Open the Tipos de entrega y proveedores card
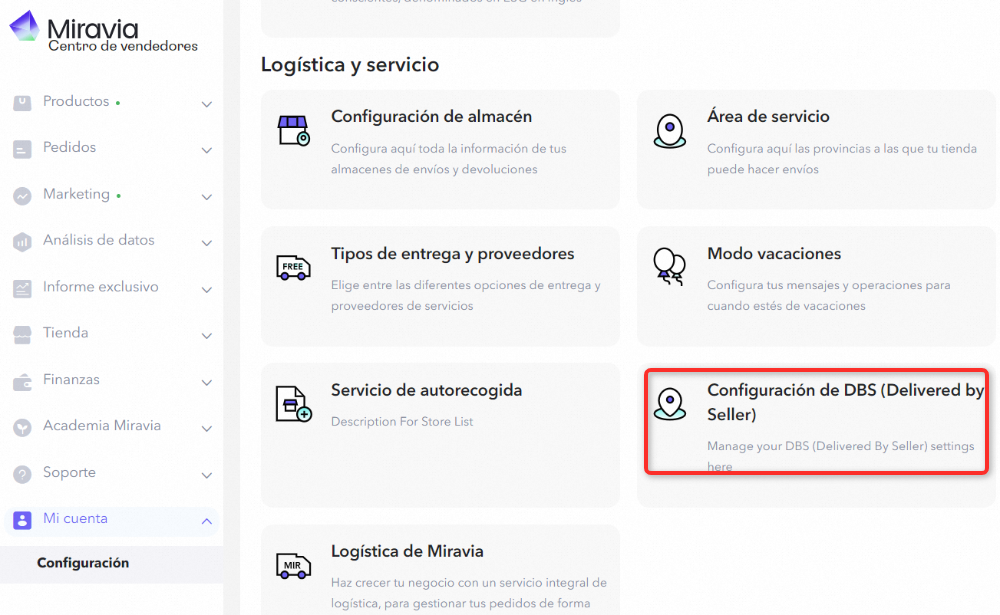This screenshot has width=1000, height=615. (x=440, y=287)
